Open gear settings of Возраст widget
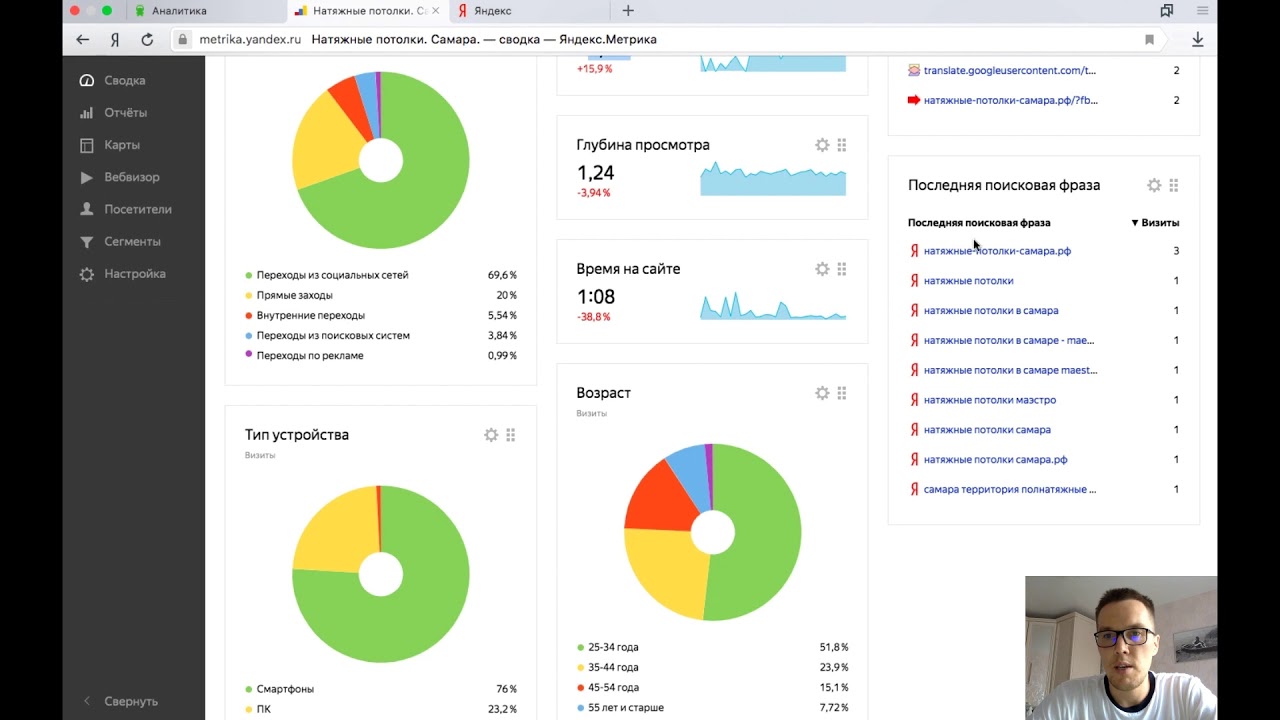Viewport: 1280px width, 720px height. [x=822, y=393]
